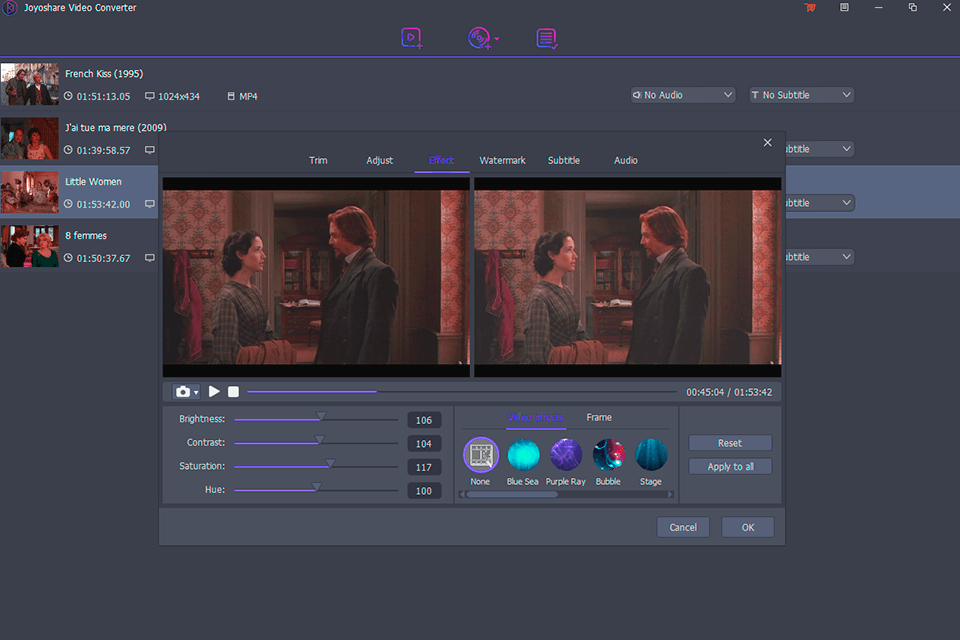Choose the Bubble video effect
Screen dimensions: 960x640
[608, 456]
